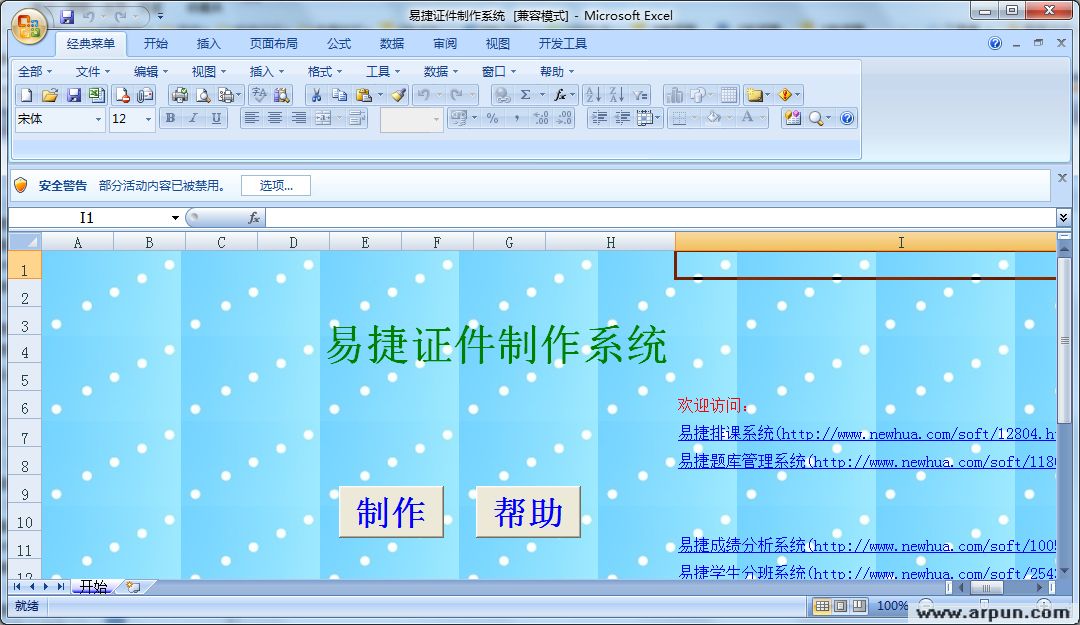1080x625 pixels.
Task: Click the Merge and Center icon
Action: [x=324, y=118]
